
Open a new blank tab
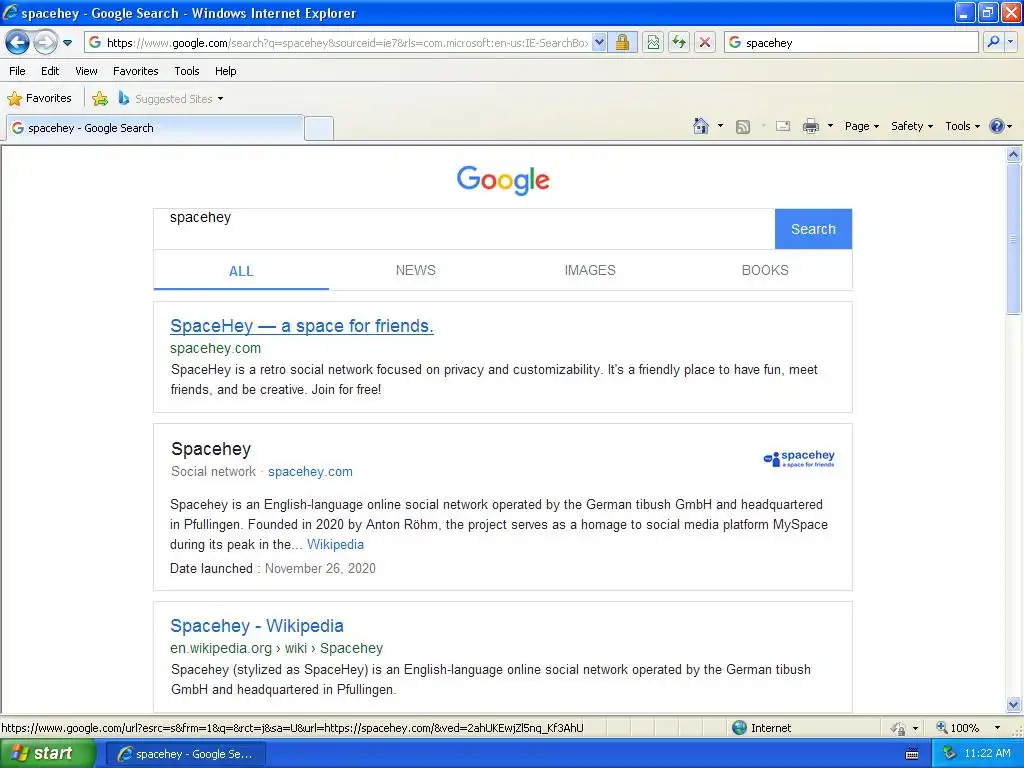319,129
